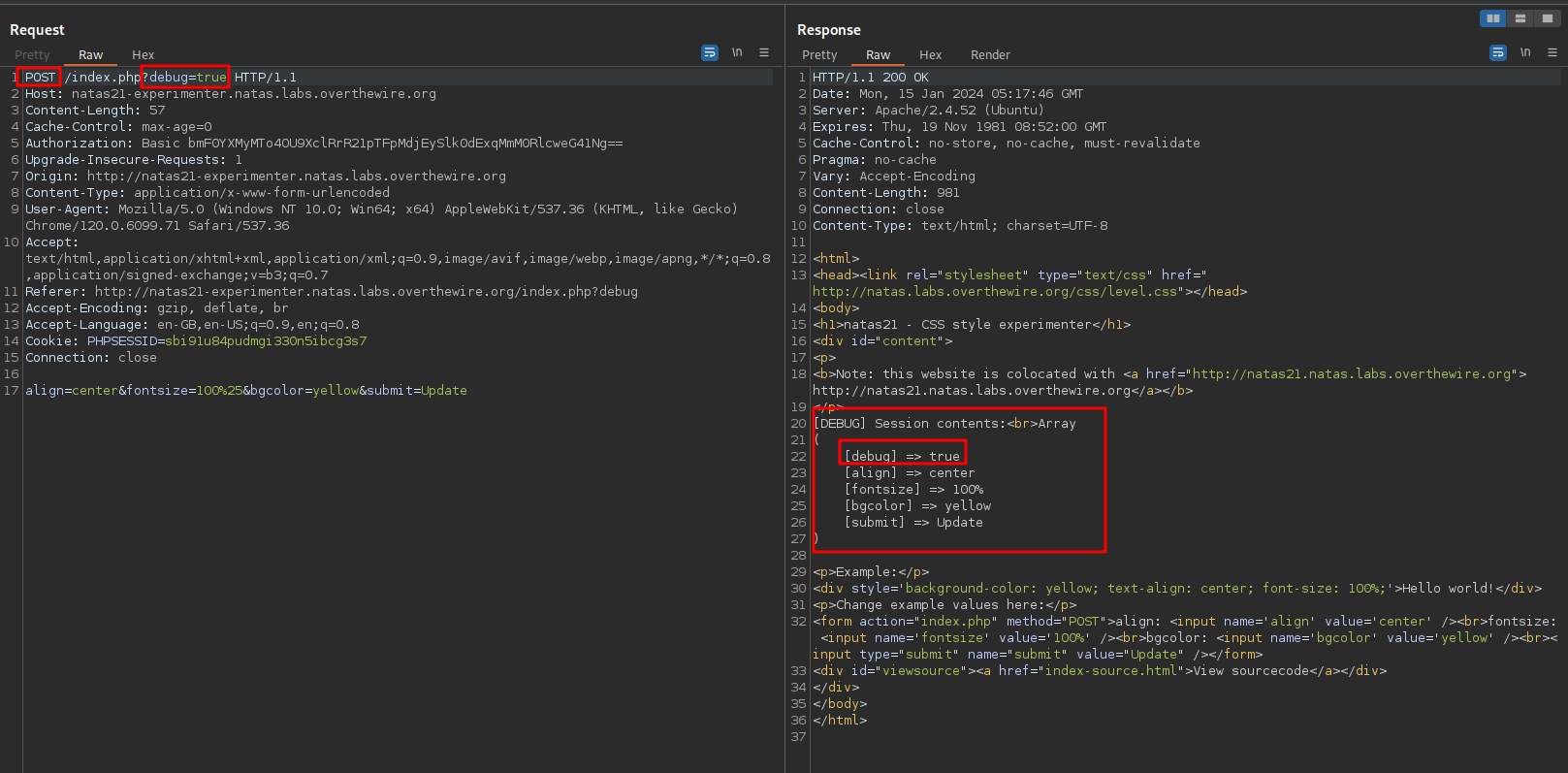Open the Render tab in Response
The width and height of the screenshot is (1568, 773).
pyautogui.click(x=990, y=55)
